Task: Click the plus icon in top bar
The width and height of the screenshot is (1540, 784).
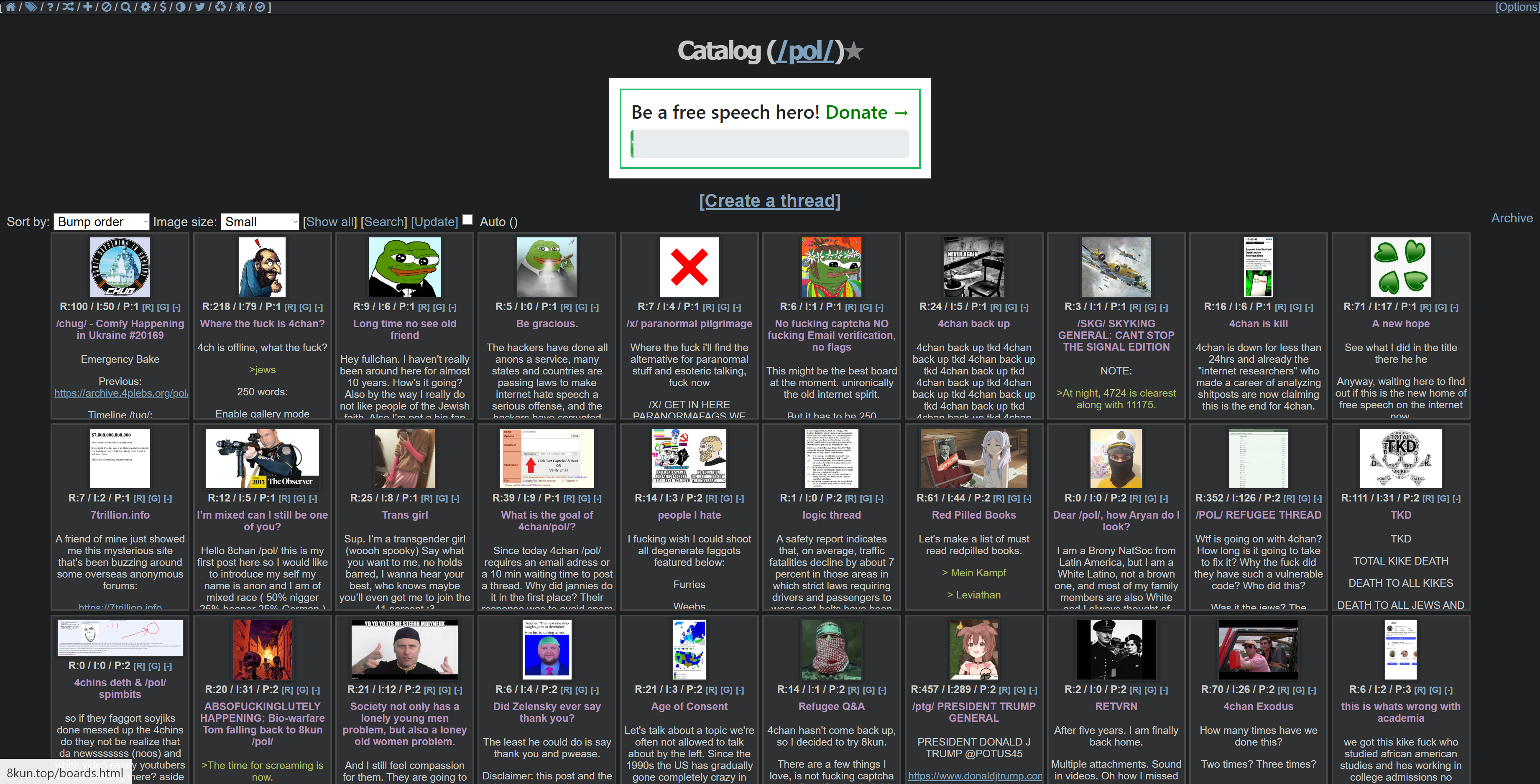Action: click(x=88, y=7)
